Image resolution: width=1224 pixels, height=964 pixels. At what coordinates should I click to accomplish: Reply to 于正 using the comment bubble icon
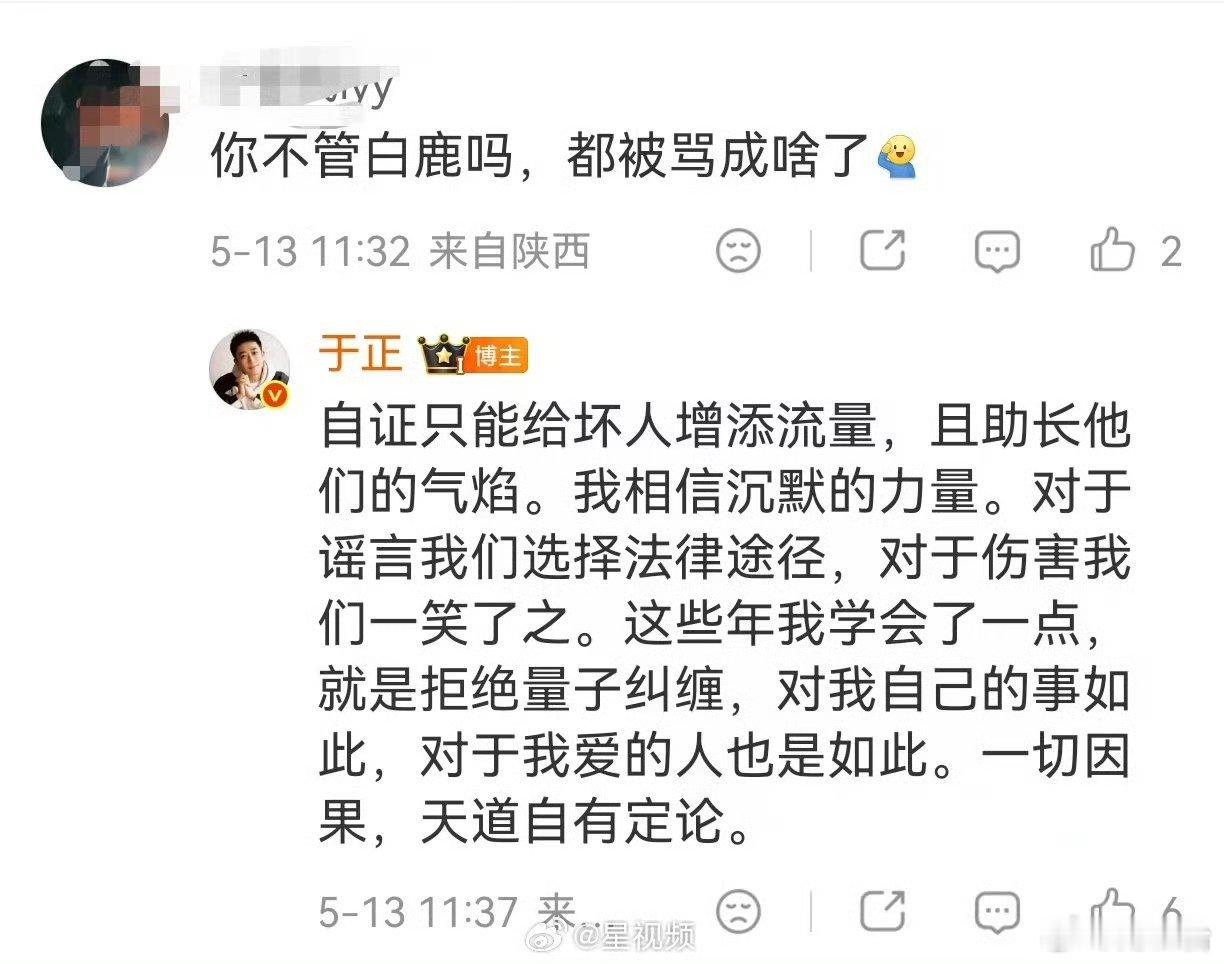pyautogui.click(x=997, y=911)
